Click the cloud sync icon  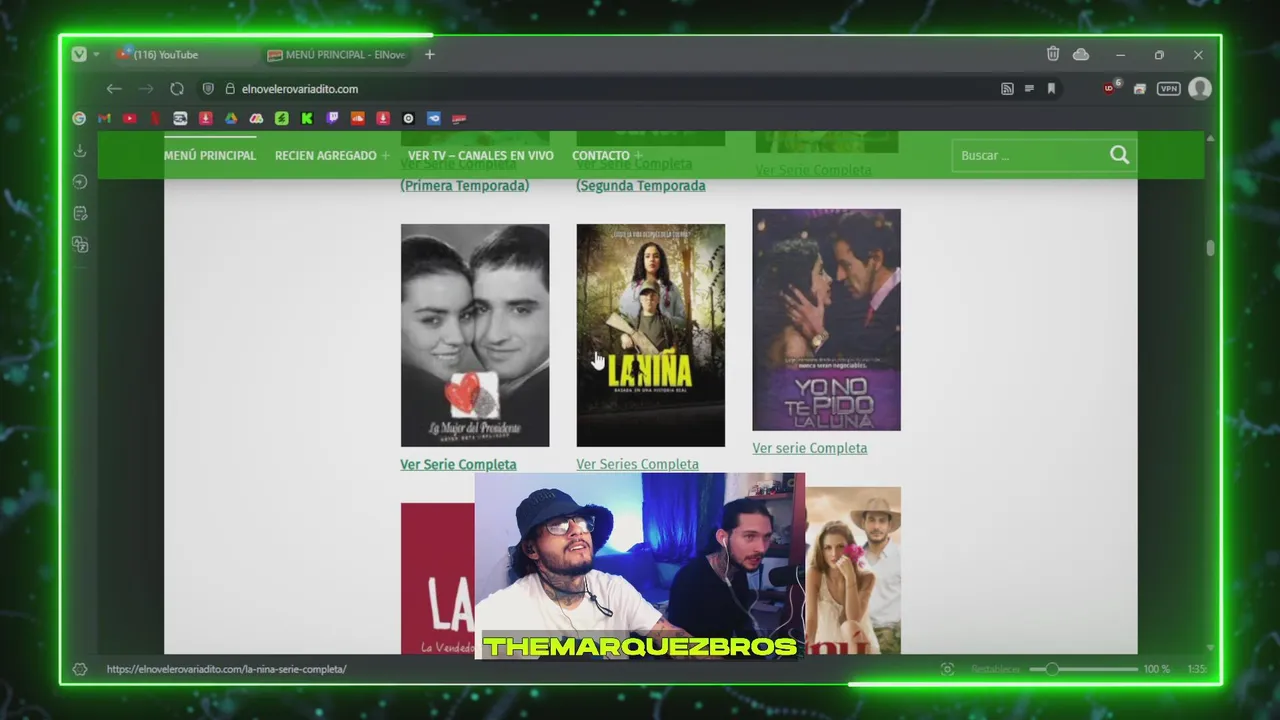1081,54
